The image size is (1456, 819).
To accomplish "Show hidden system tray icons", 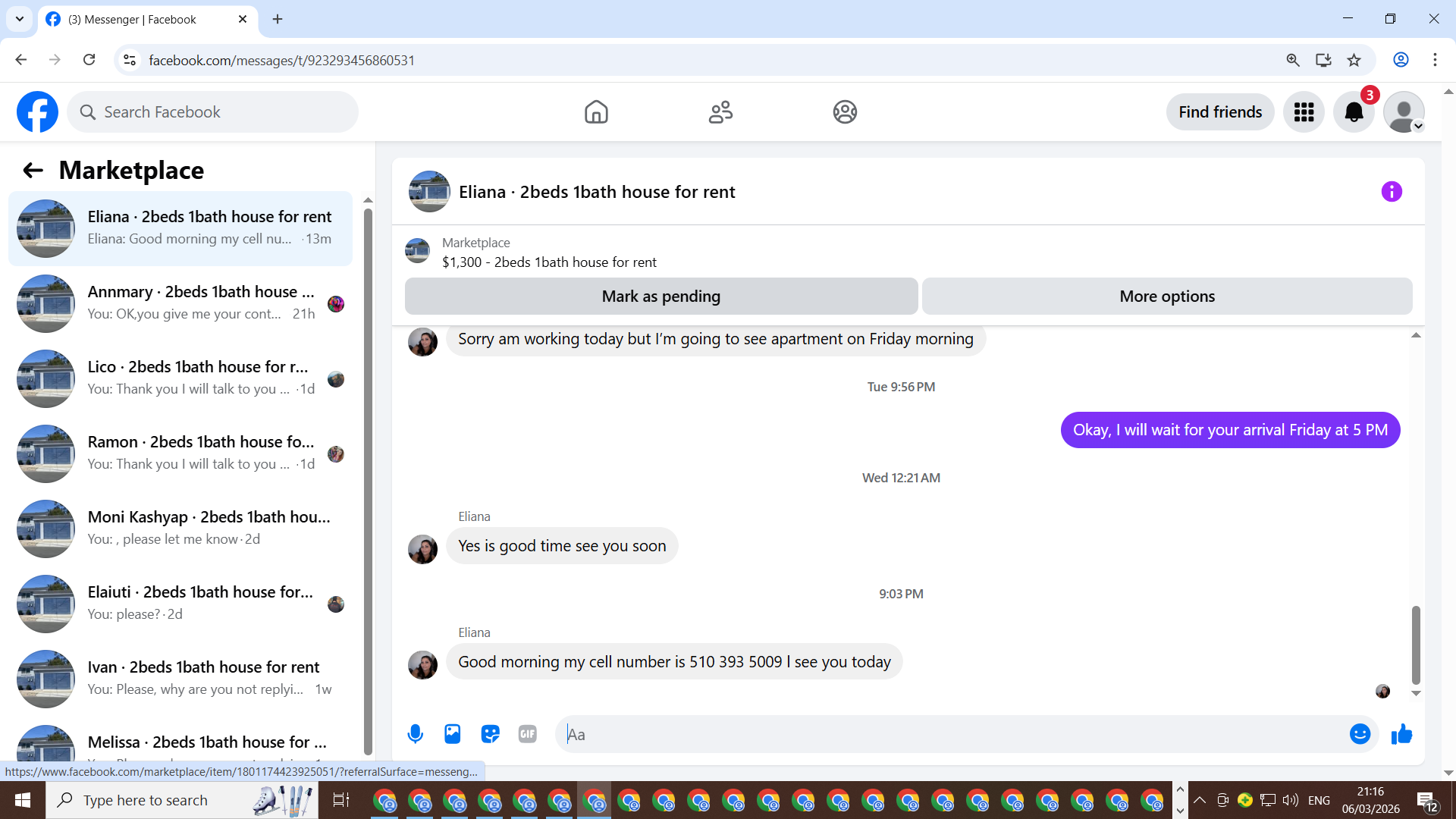I will point(1200,800).
